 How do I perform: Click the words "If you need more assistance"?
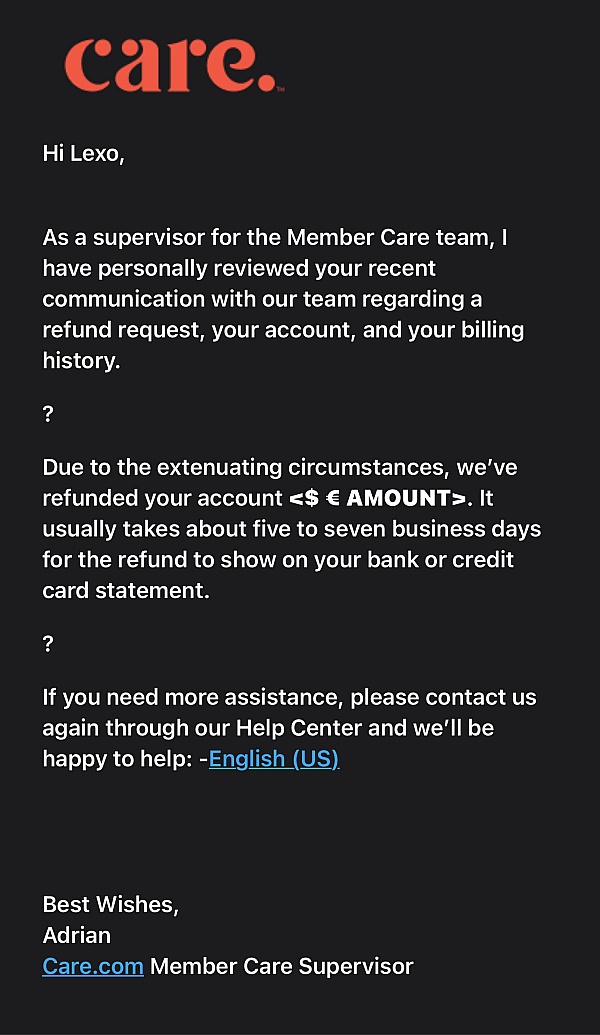tap(192, 697)
